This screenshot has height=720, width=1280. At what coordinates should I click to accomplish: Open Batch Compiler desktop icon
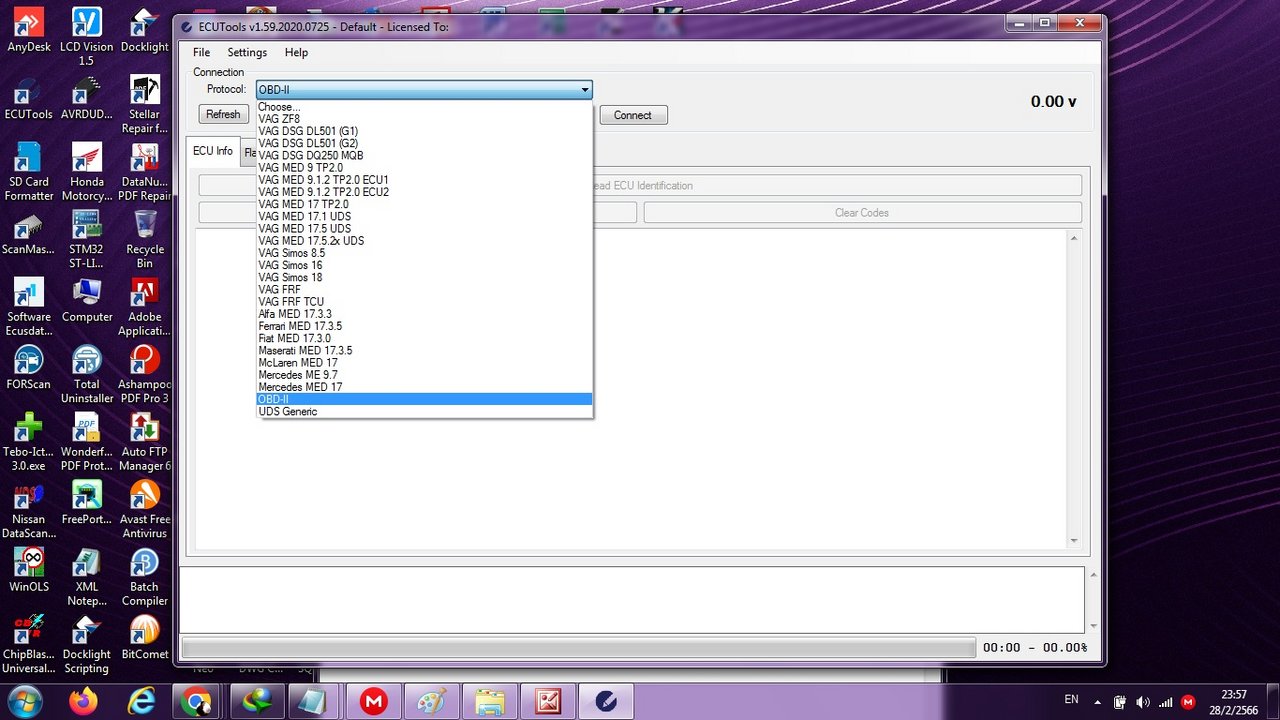[x=144, y=578]
